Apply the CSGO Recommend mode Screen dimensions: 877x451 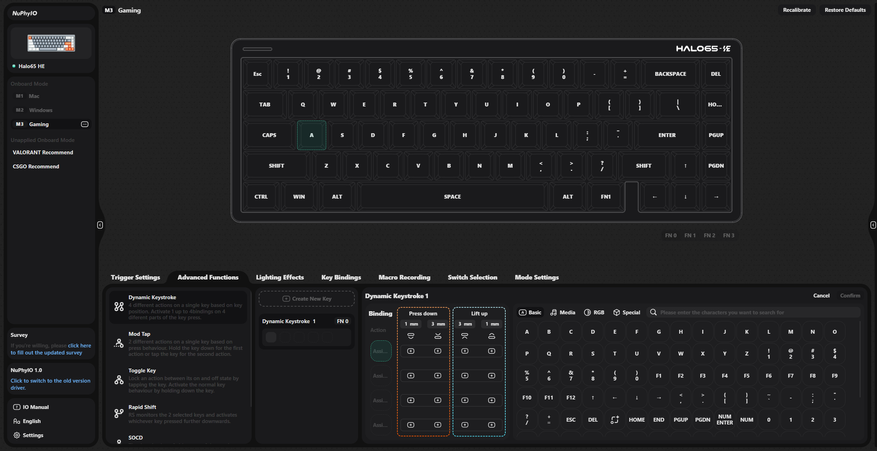(x=36, y=166)
